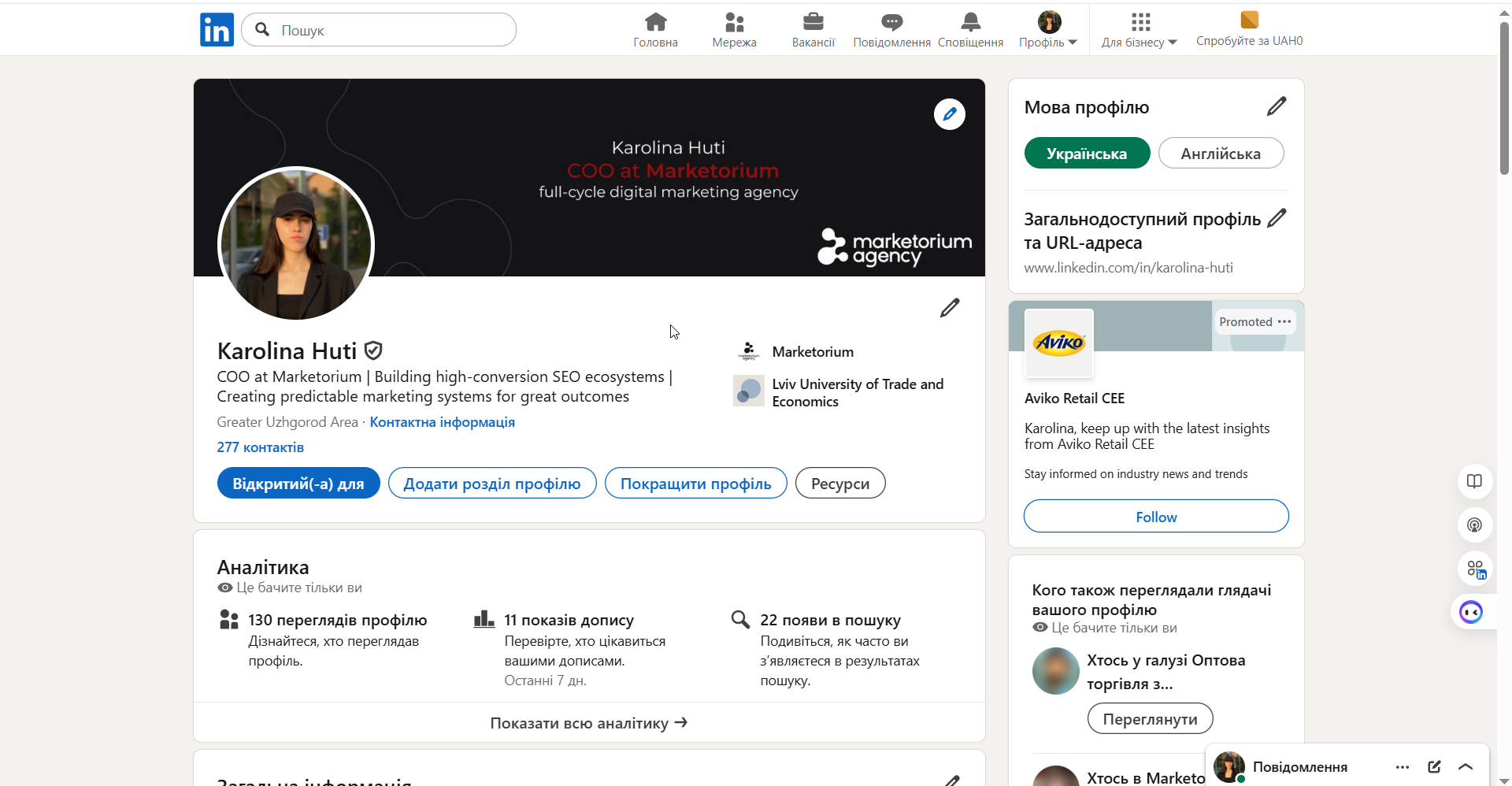Open the public profile URL link
Screen dimensions: 1512x786
pyautogui.click(x=1128, y=268)
